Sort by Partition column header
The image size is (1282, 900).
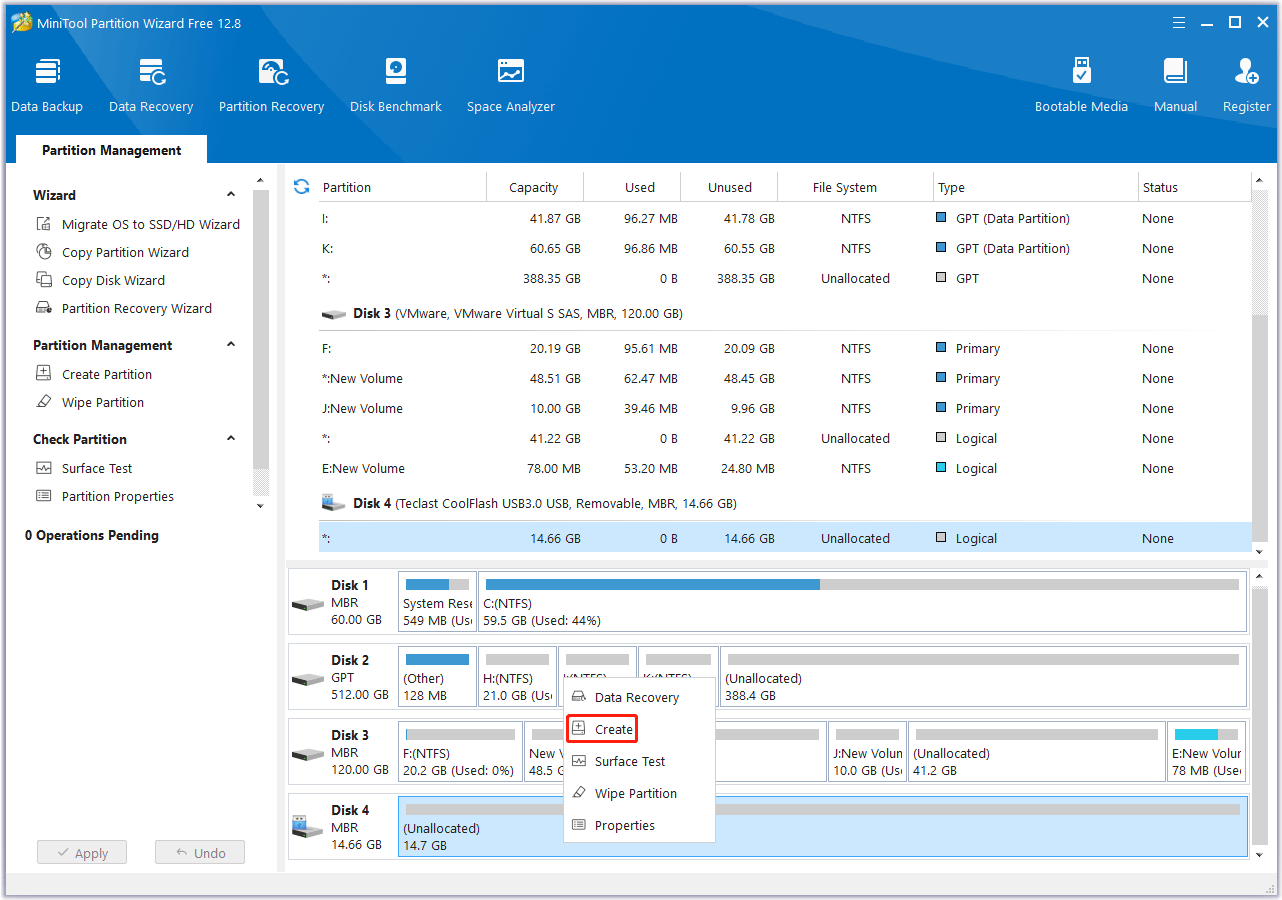(400, 187)
